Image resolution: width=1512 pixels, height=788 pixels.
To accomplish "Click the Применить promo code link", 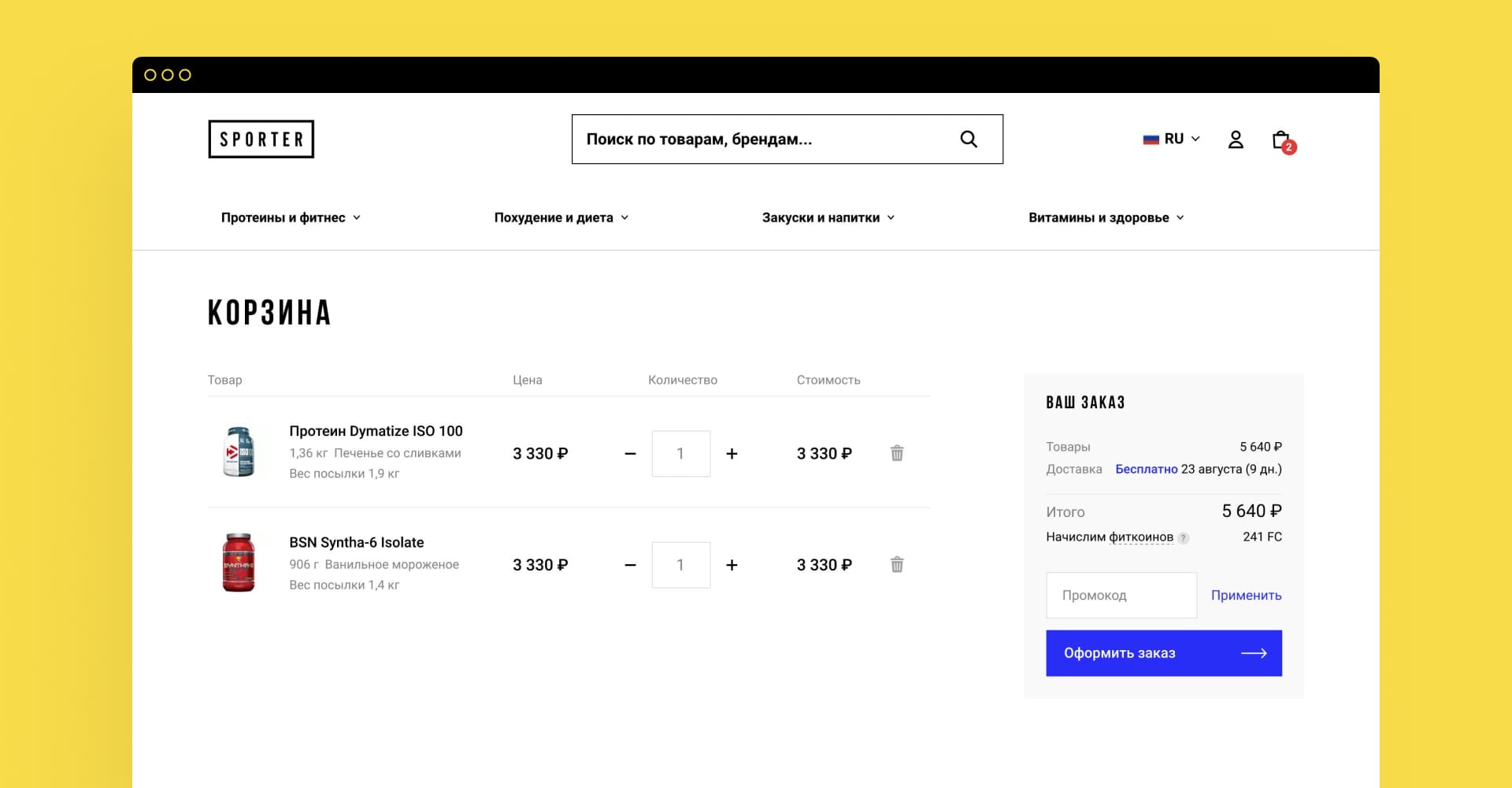I will coord(1246,595).
